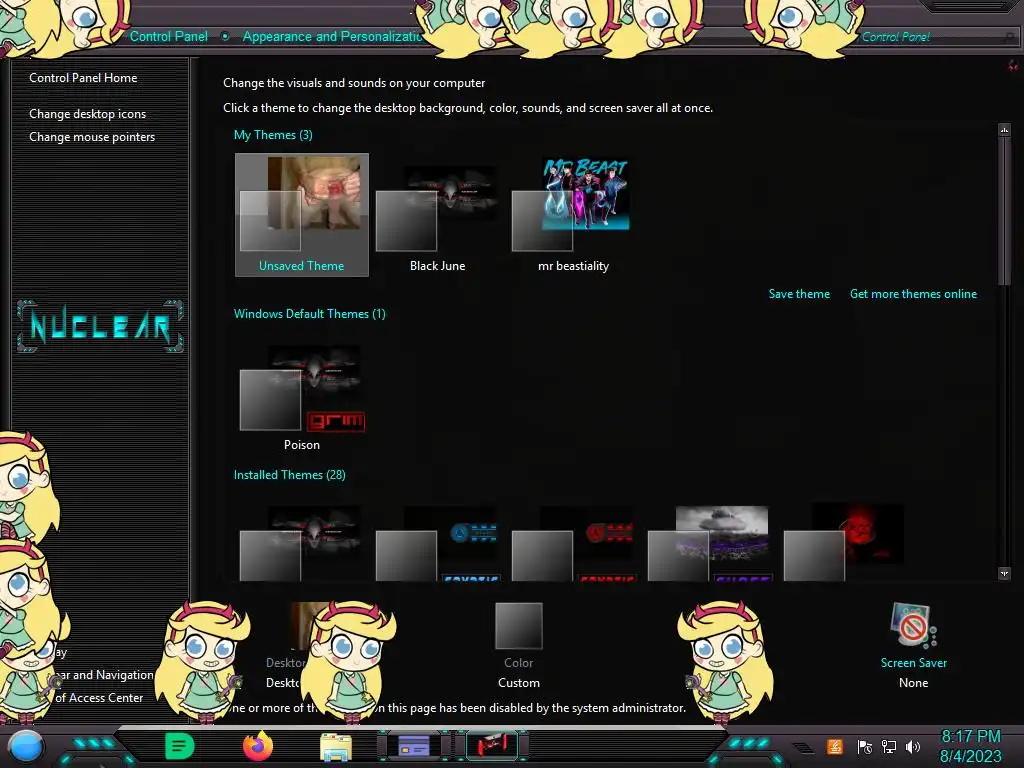
Task: Switch to the Personalization window taskbar button
Action: click(414, 746)
